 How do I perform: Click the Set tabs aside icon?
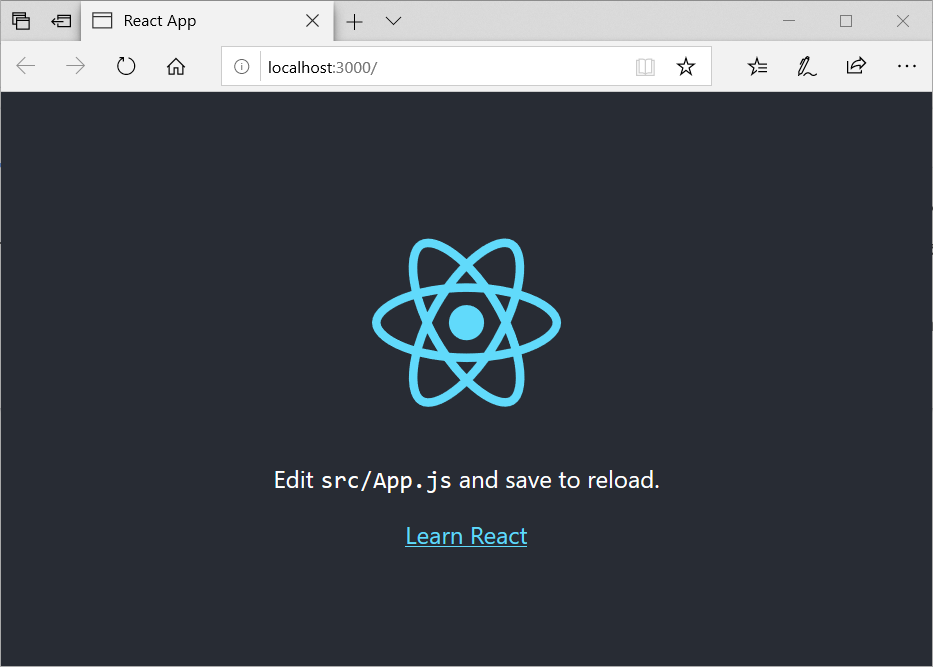click(21, 20)
